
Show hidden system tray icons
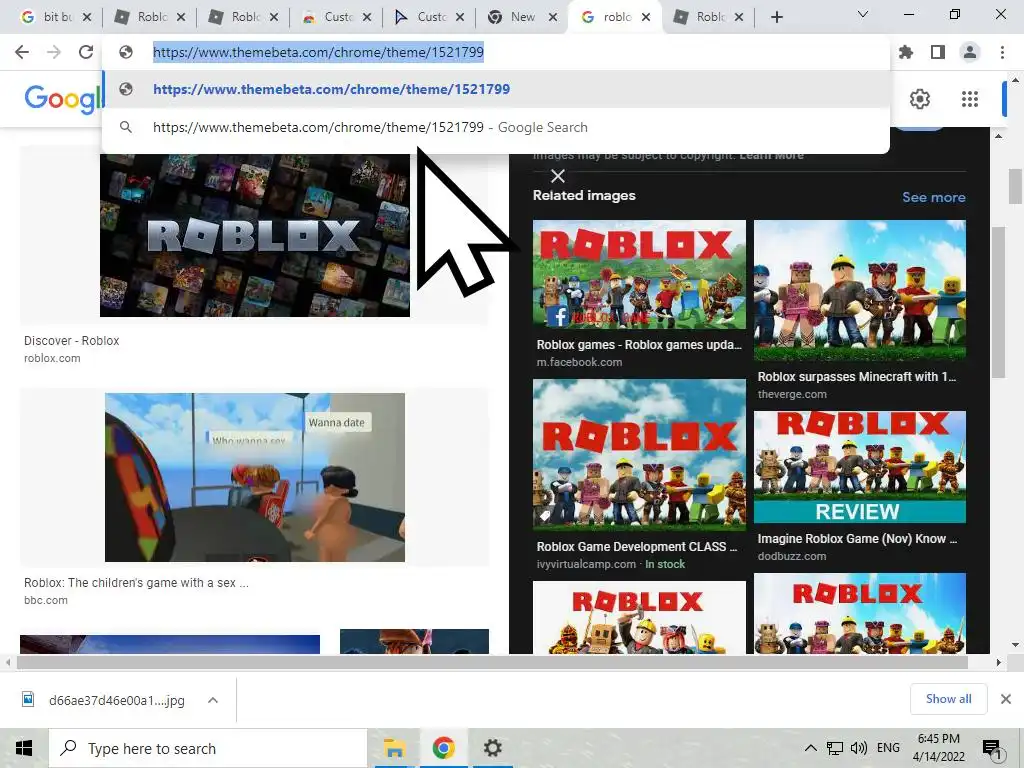click(810, 748)
